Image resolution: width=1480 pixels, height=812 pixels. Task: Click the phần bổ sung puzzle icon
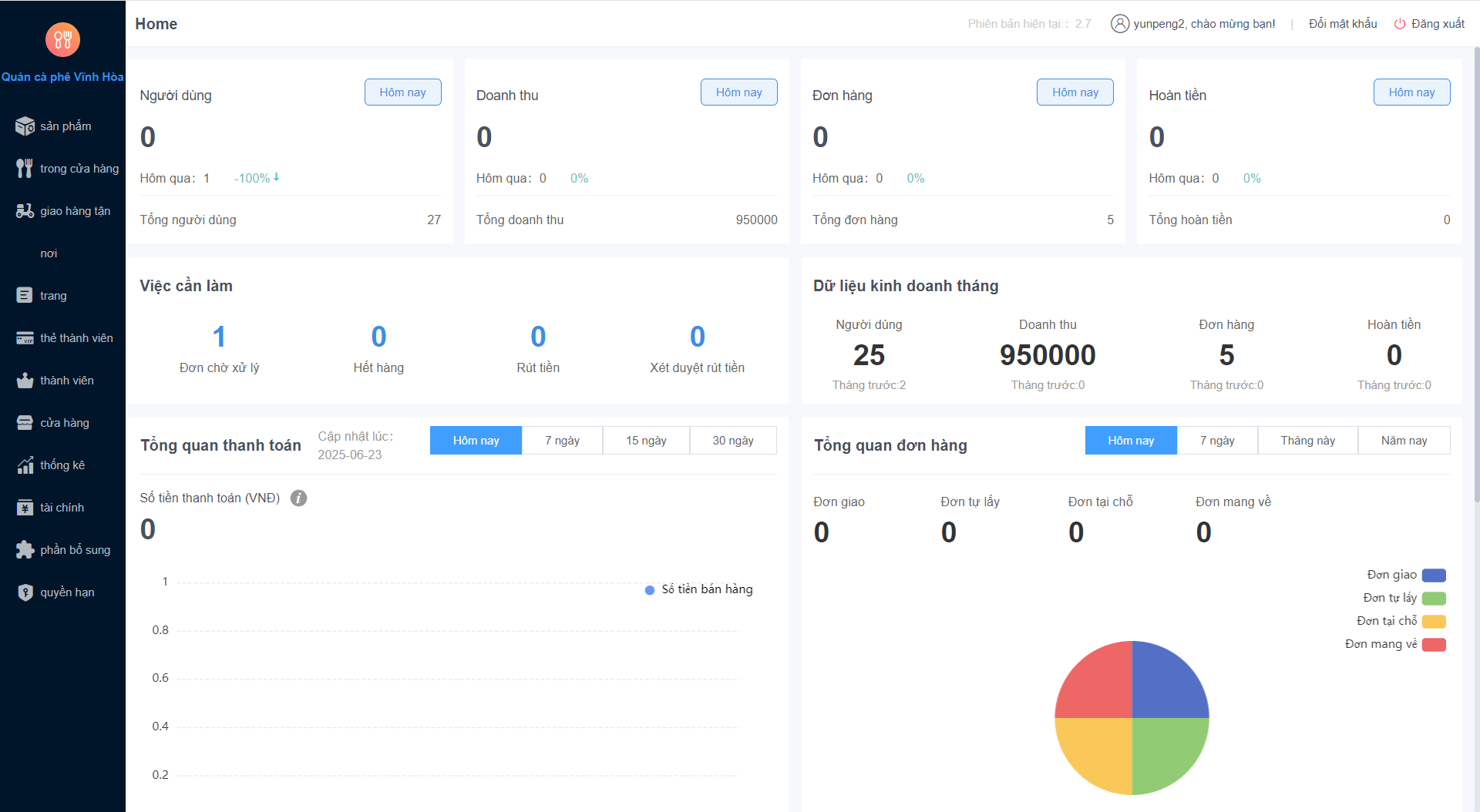point(25,550)
